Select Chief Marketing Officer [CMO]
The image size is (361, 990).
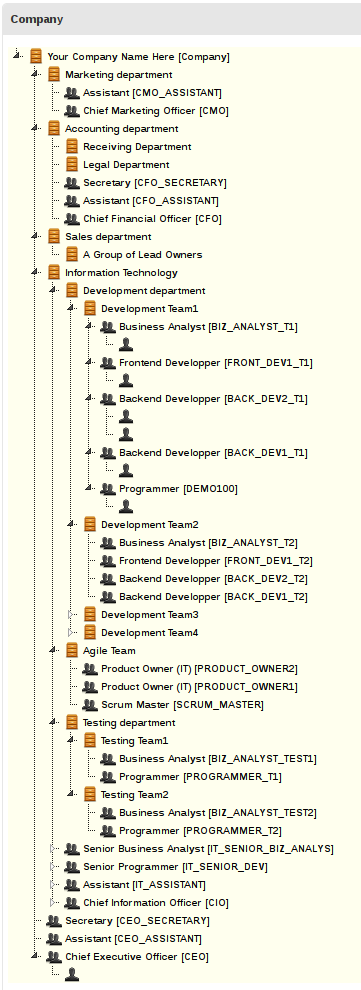click(x=156, y=111)
